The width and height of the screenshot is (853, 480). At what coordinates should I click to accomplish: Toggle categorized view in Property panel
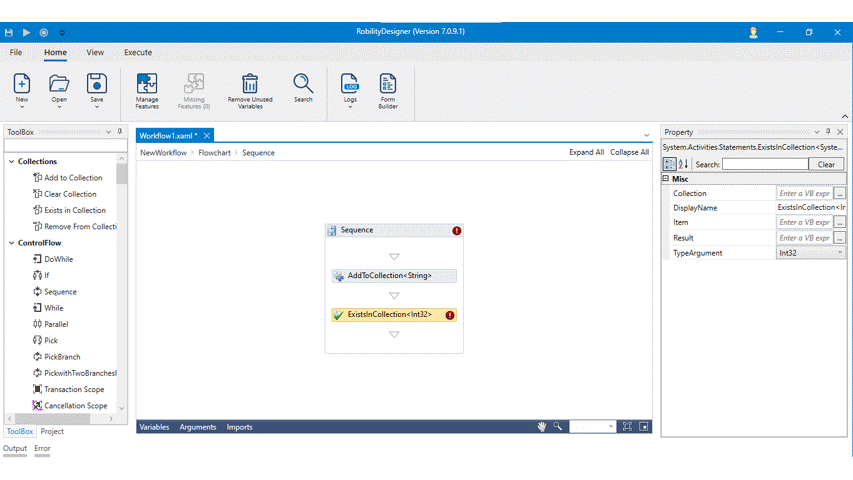670,164
